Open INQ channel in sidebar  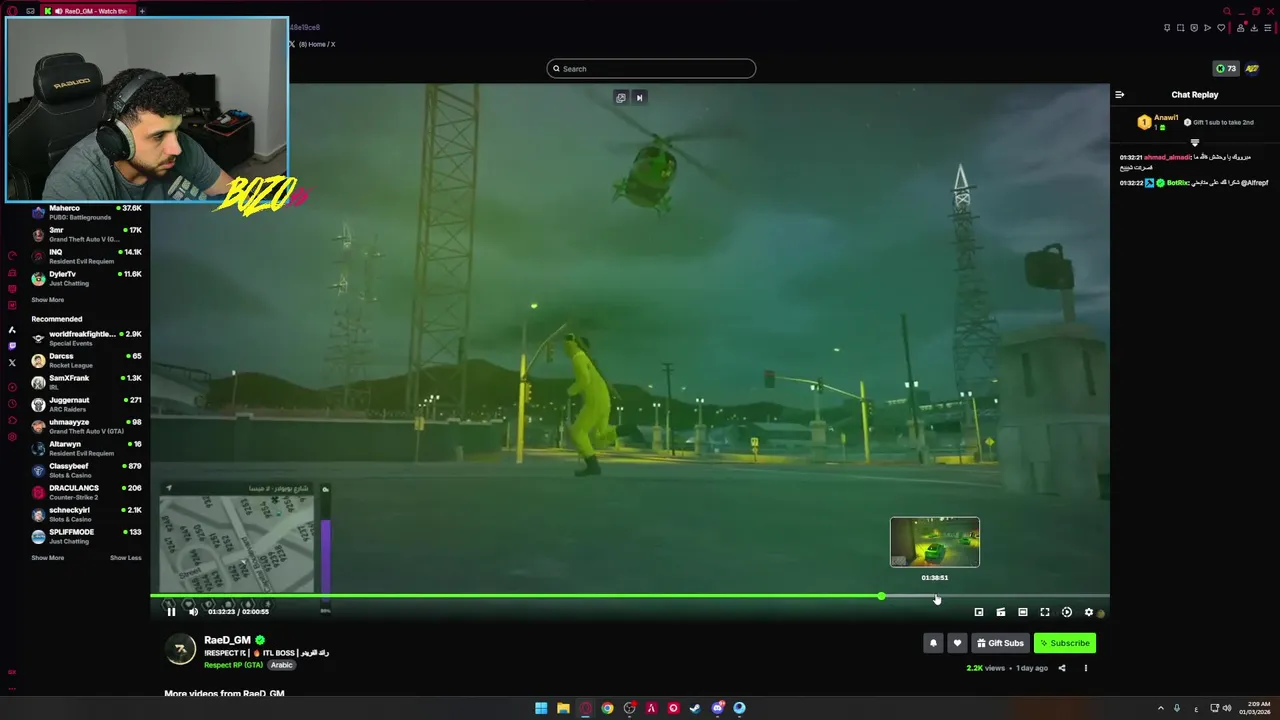tap(87, 257)
